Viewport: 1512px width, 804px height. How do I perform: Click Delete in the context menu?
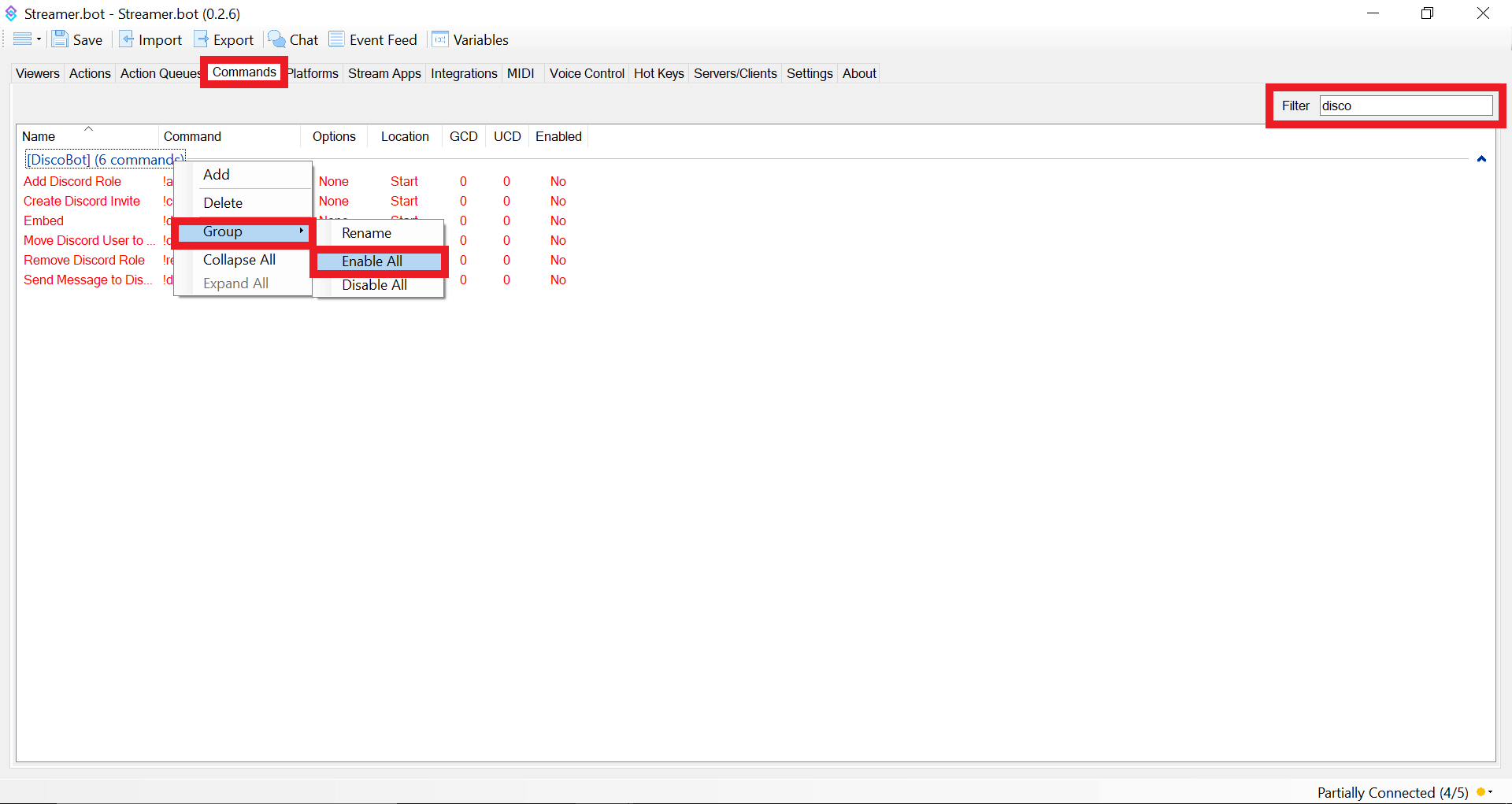[x=223, y=202]
